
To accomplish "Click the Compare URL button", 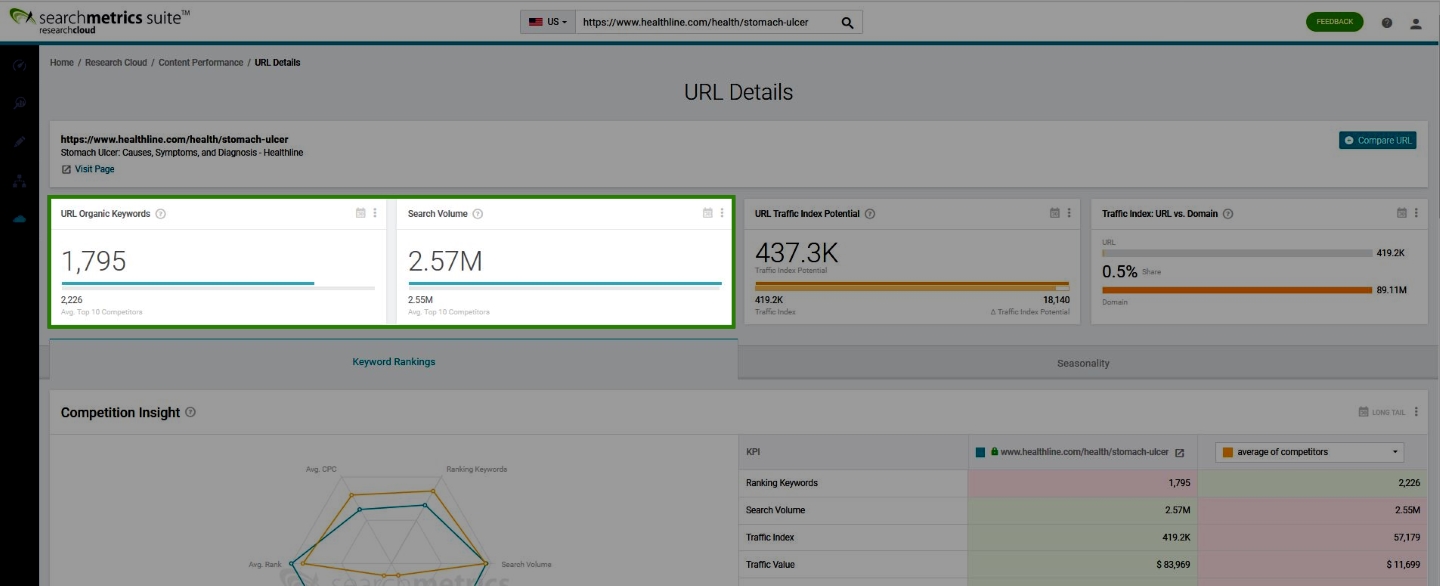I will (x=1378, y=141).
